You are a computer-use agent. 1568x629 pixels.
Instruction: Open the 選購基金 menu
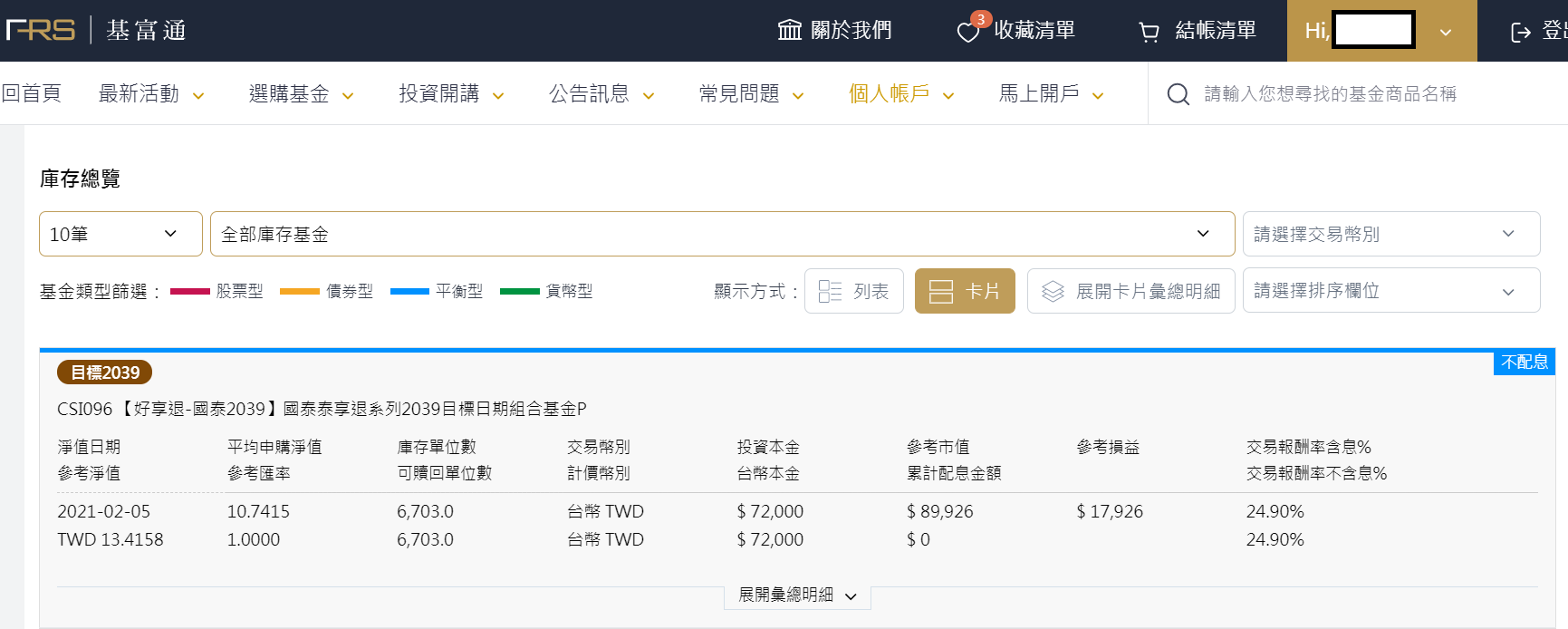coord(301,93)
